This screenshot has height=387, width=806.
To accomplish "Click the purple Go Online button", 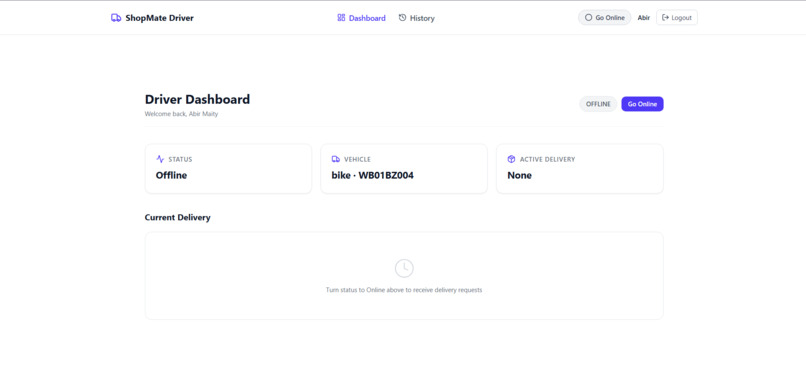I will pos(642,104).
